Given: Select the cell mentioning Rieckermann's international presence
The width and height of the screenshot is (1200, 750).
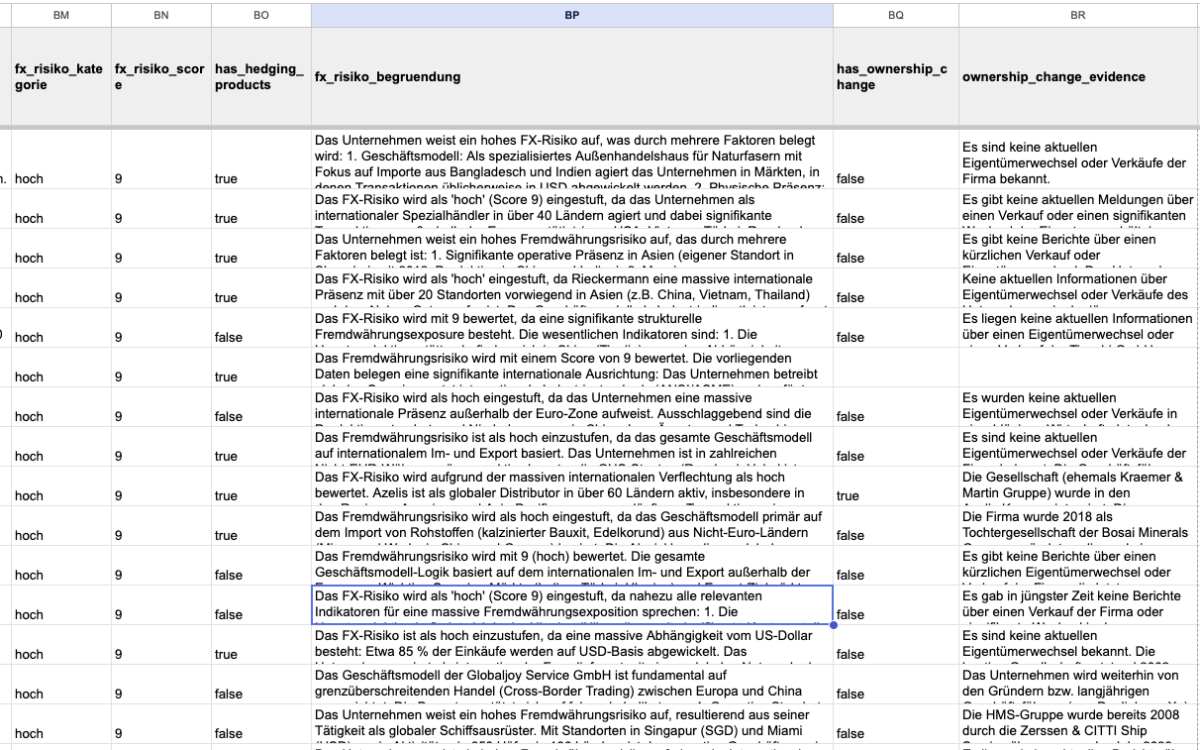Looking at the screenshot, I should [571, 288].
